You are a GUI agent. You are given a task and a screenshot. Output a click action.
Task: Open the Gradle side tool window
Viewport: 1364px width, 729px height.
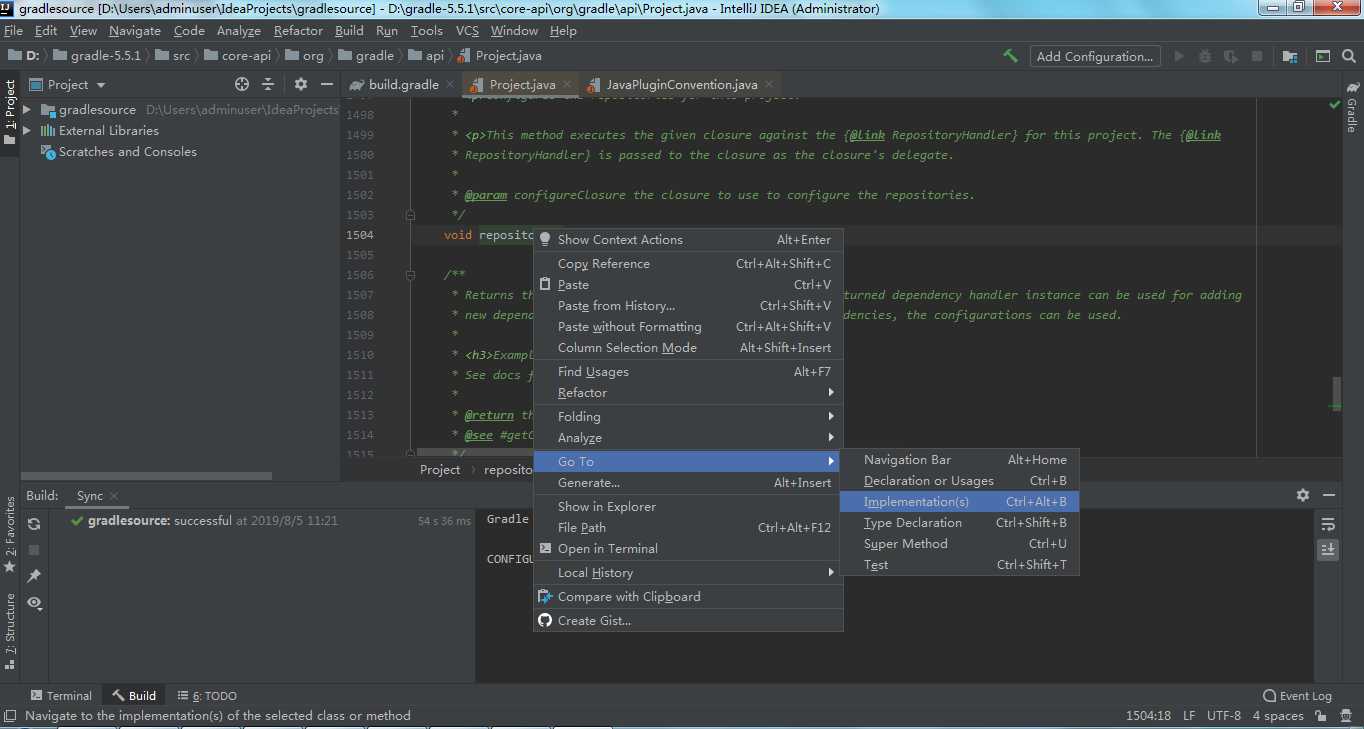(1352, 106)
